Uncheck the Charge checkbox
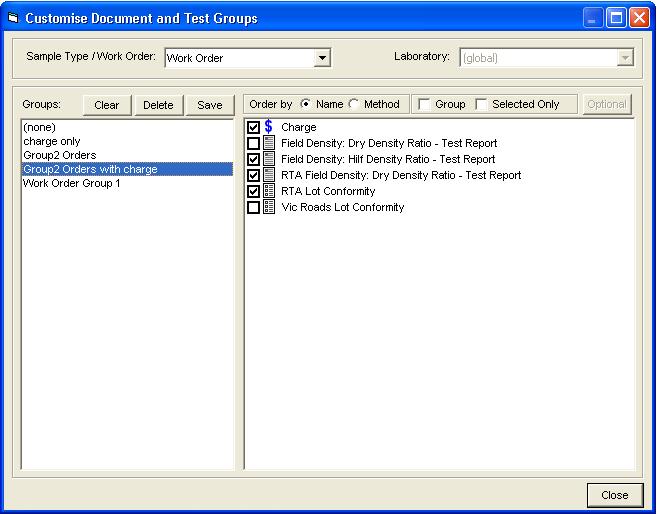 253,127
